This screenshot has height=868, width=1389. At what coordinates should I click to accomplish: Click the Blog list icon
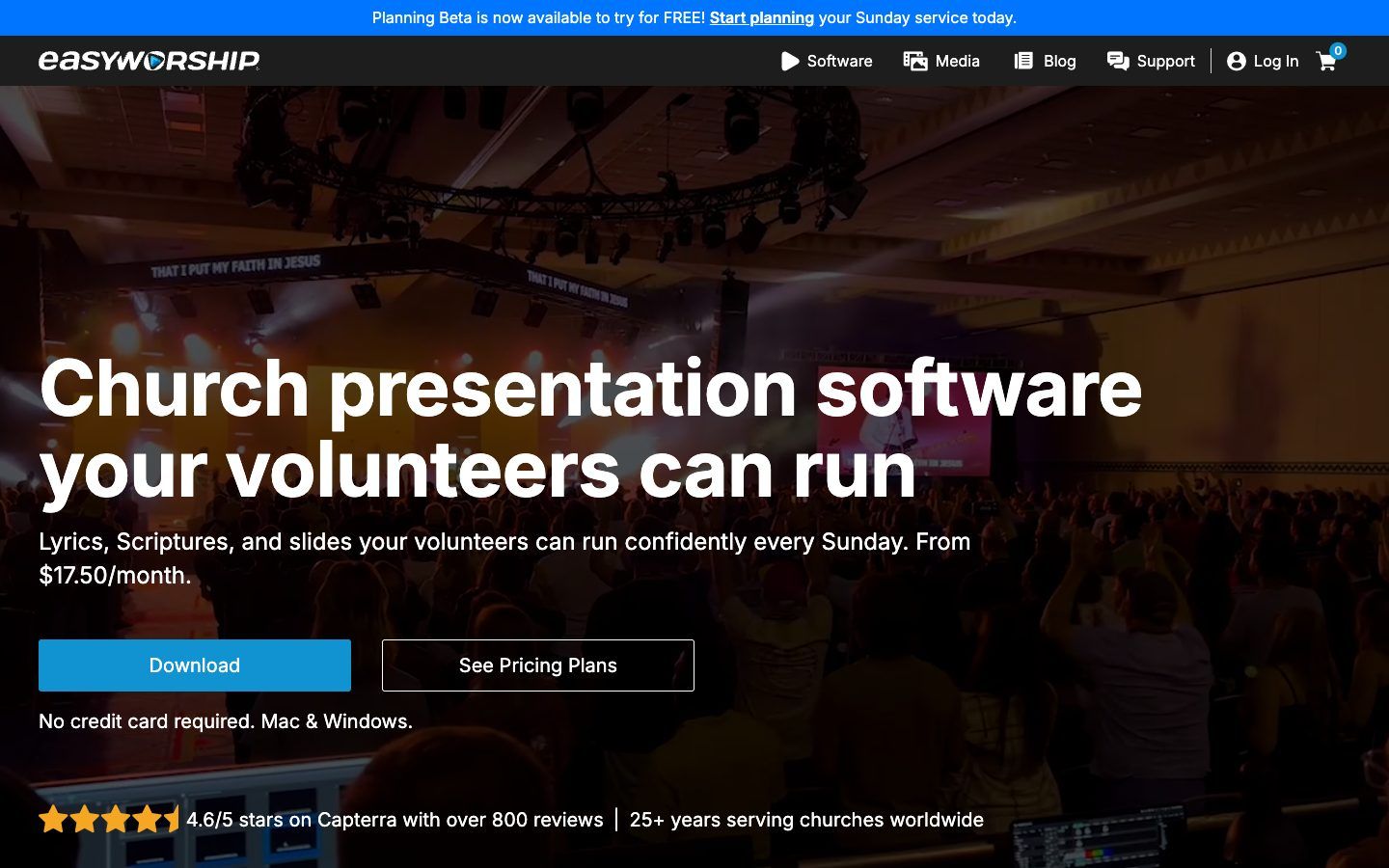point(1023,61)
